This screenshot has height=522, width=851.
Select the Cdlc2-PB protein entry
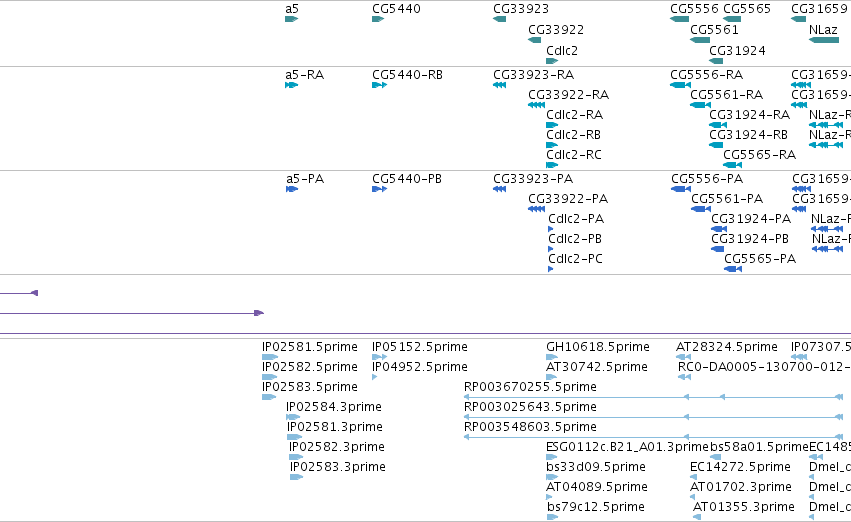tap(575, 239)
